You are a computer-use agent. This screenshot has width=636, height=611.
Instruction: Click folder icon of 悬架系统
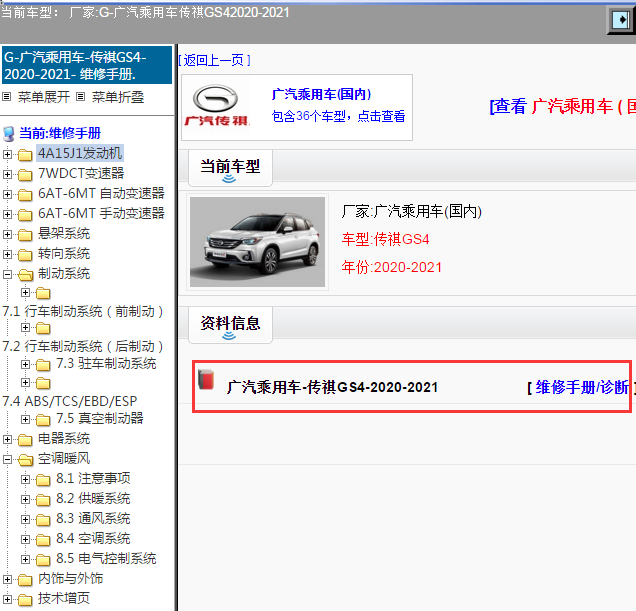pyautogui.click(x=25, y=235)
